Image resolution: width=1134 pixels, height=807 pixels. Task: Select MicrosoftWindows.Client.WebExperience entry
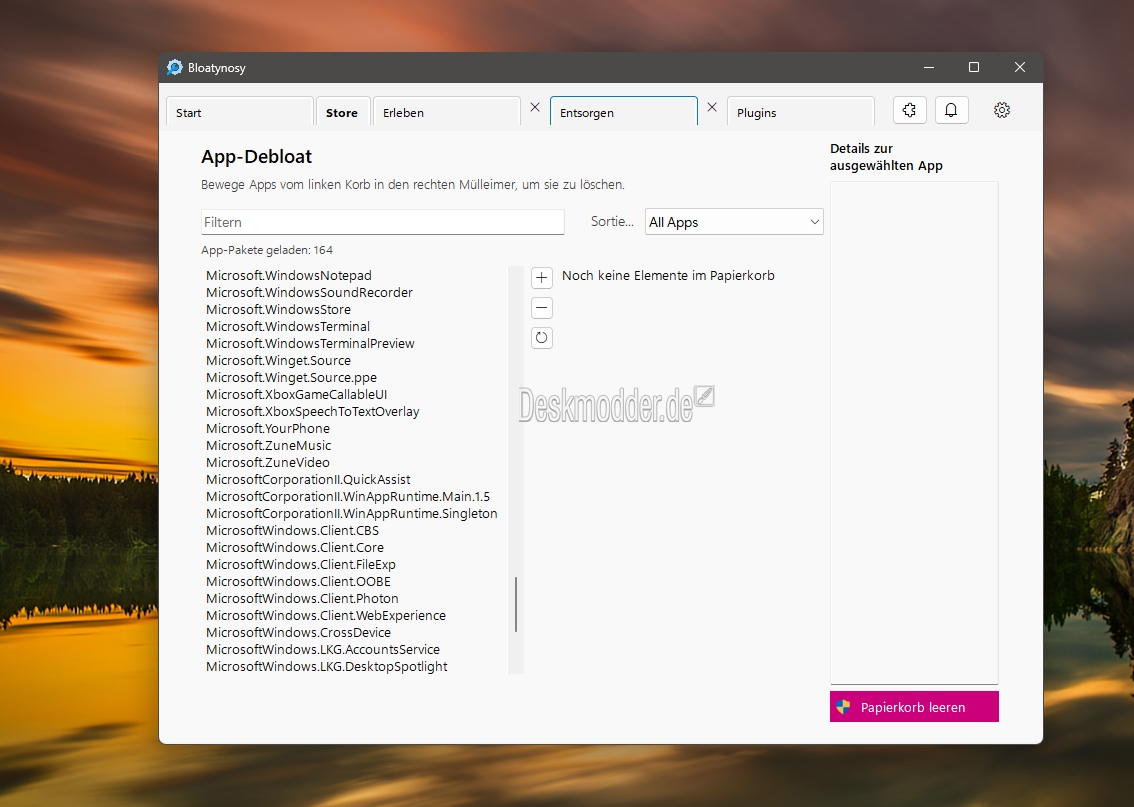pyautogui.click(x=326, y=615)
